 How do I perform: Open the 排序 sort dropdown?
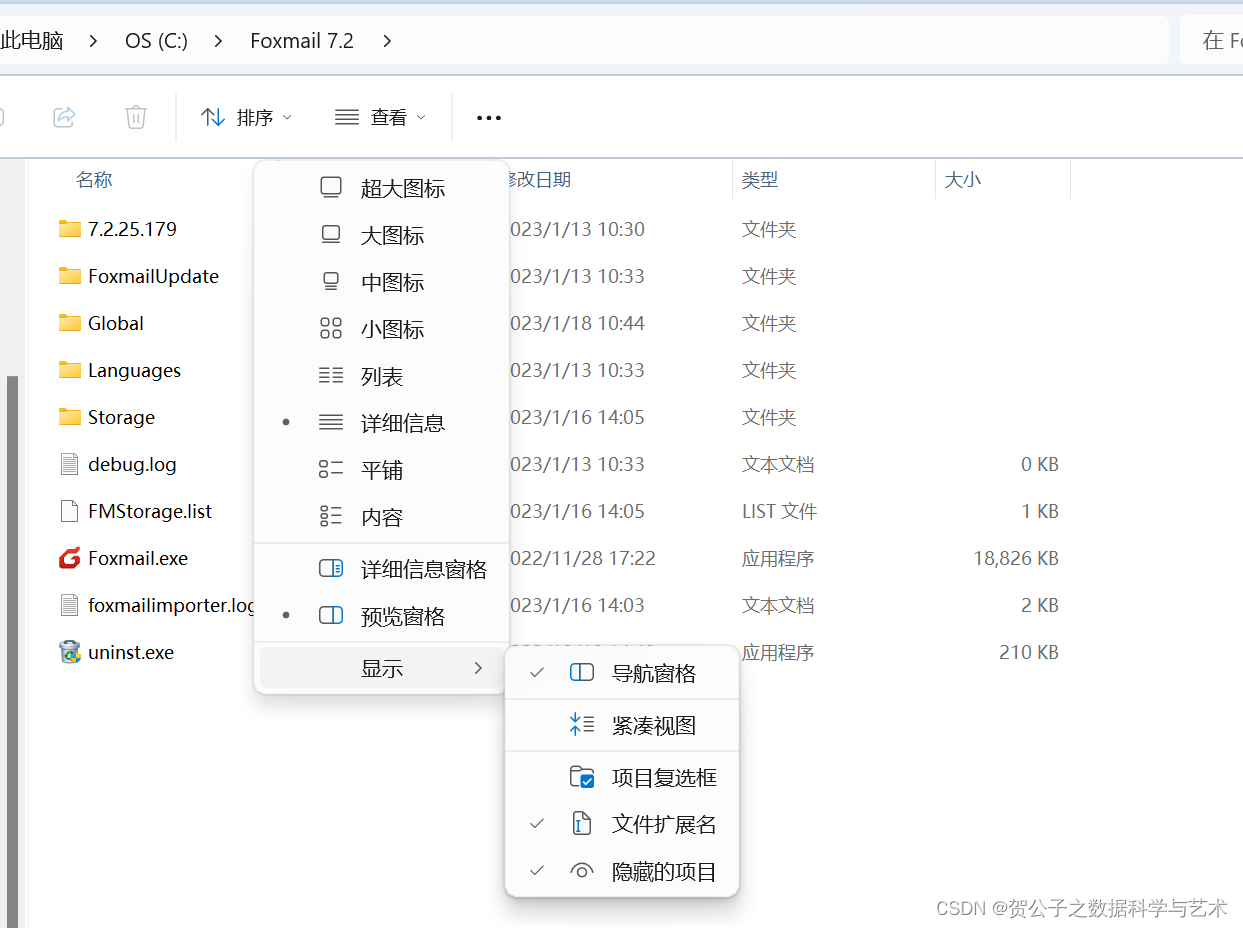[x=246, y=117]
